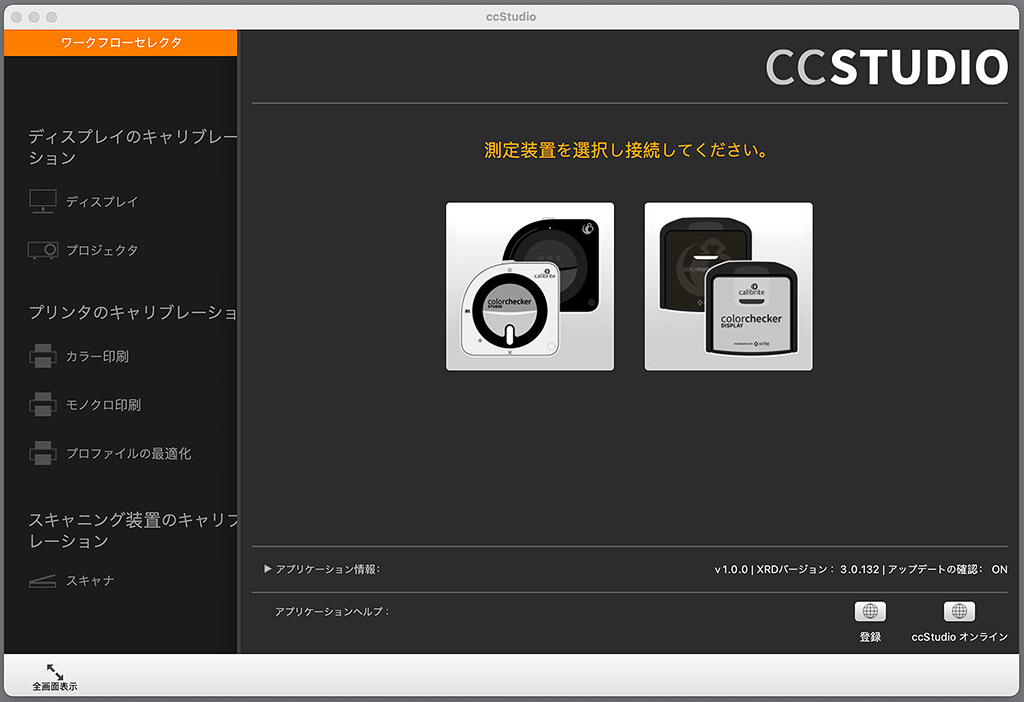Close the ccStudio window
Screen dimensions: 1024x702
tap(16, 17)
